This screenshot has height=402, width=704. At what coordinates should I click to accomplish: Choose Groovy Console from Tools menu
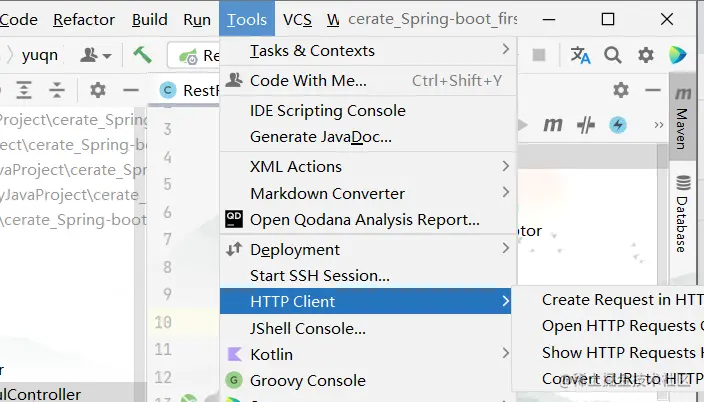tap(307, 380)
